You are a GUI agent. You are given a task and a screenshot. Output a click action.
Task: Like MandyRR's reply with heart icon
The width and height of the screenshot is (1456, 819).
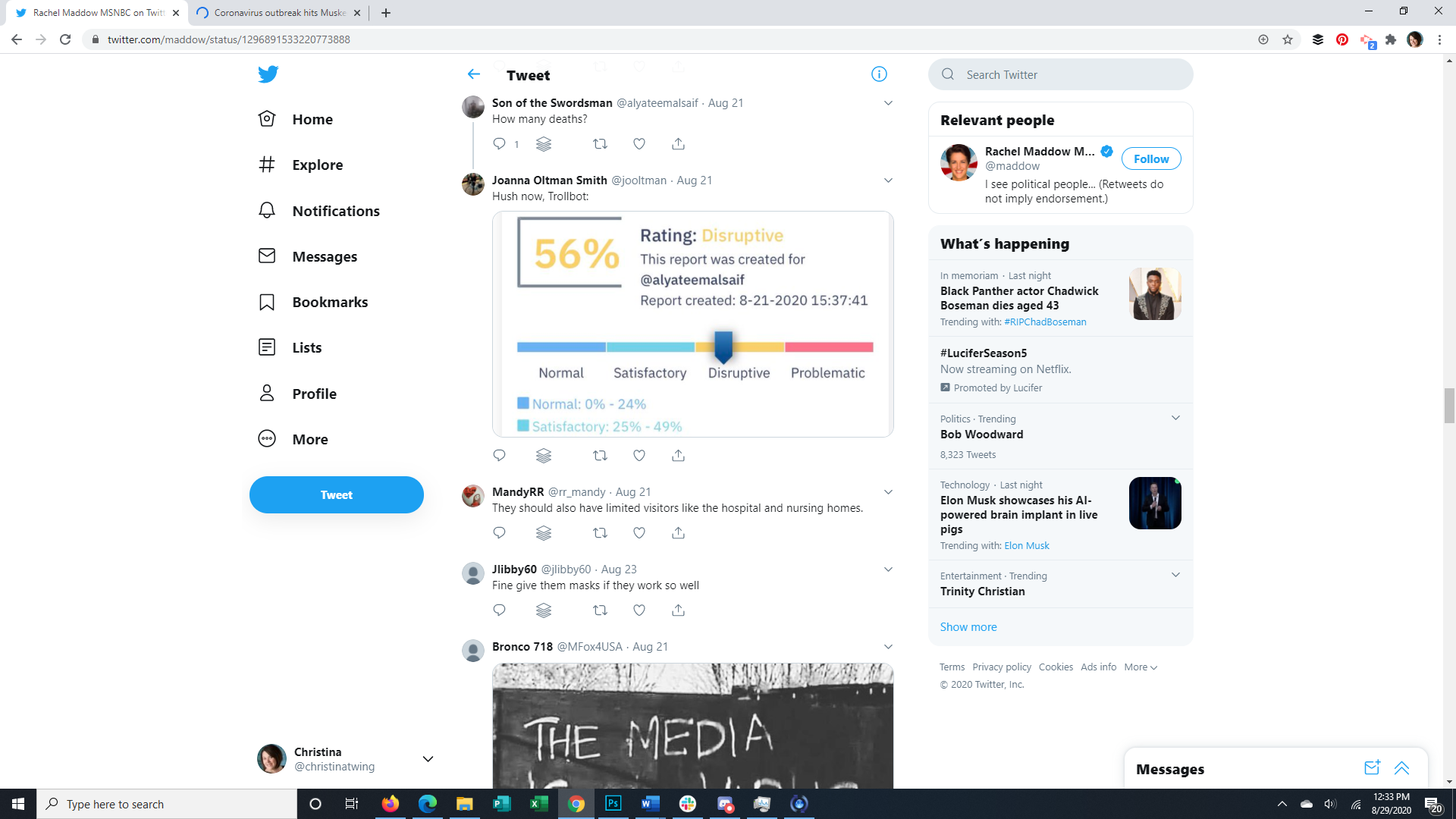click(639, 533)
